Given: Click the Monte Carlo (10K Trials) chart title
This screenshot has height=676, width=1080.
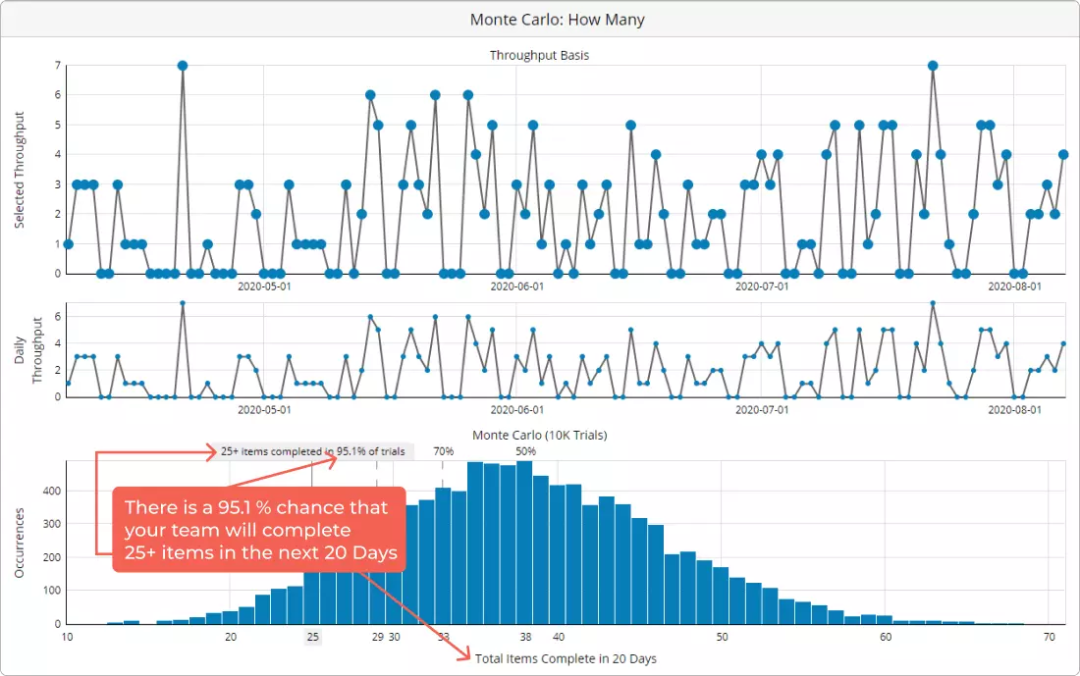Looking at the screenshot, I should [539, 435].
